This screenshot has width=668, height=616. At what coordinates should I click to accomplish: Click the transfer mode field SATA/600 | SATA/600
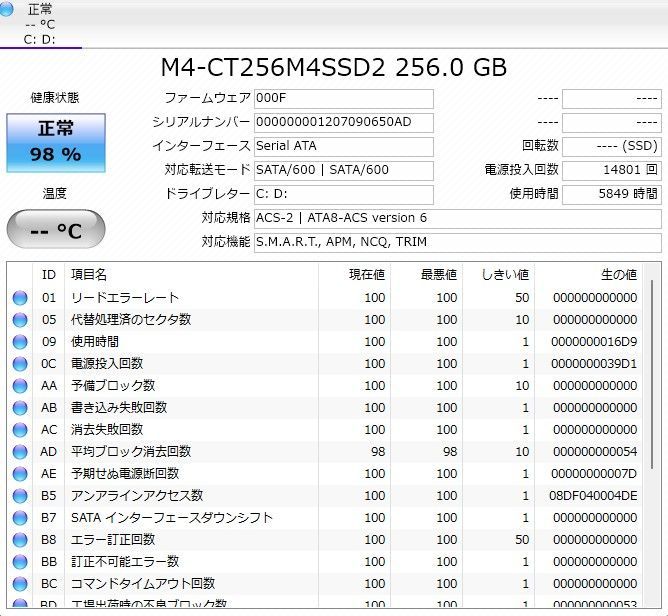[343, 170]
